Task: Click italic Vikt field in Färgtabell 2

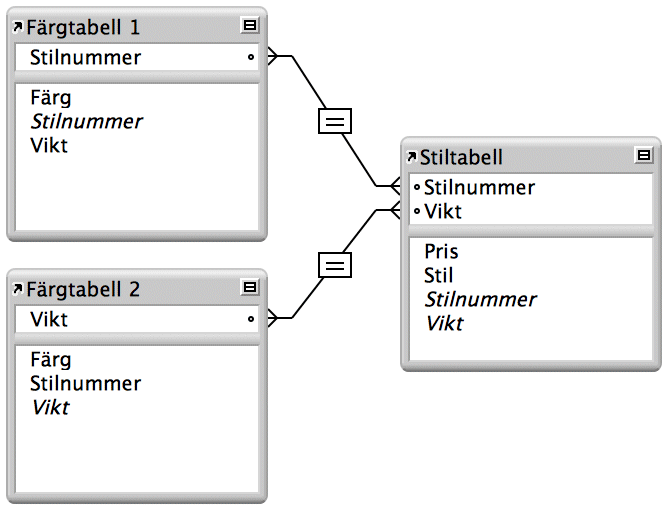Action: 50,408
